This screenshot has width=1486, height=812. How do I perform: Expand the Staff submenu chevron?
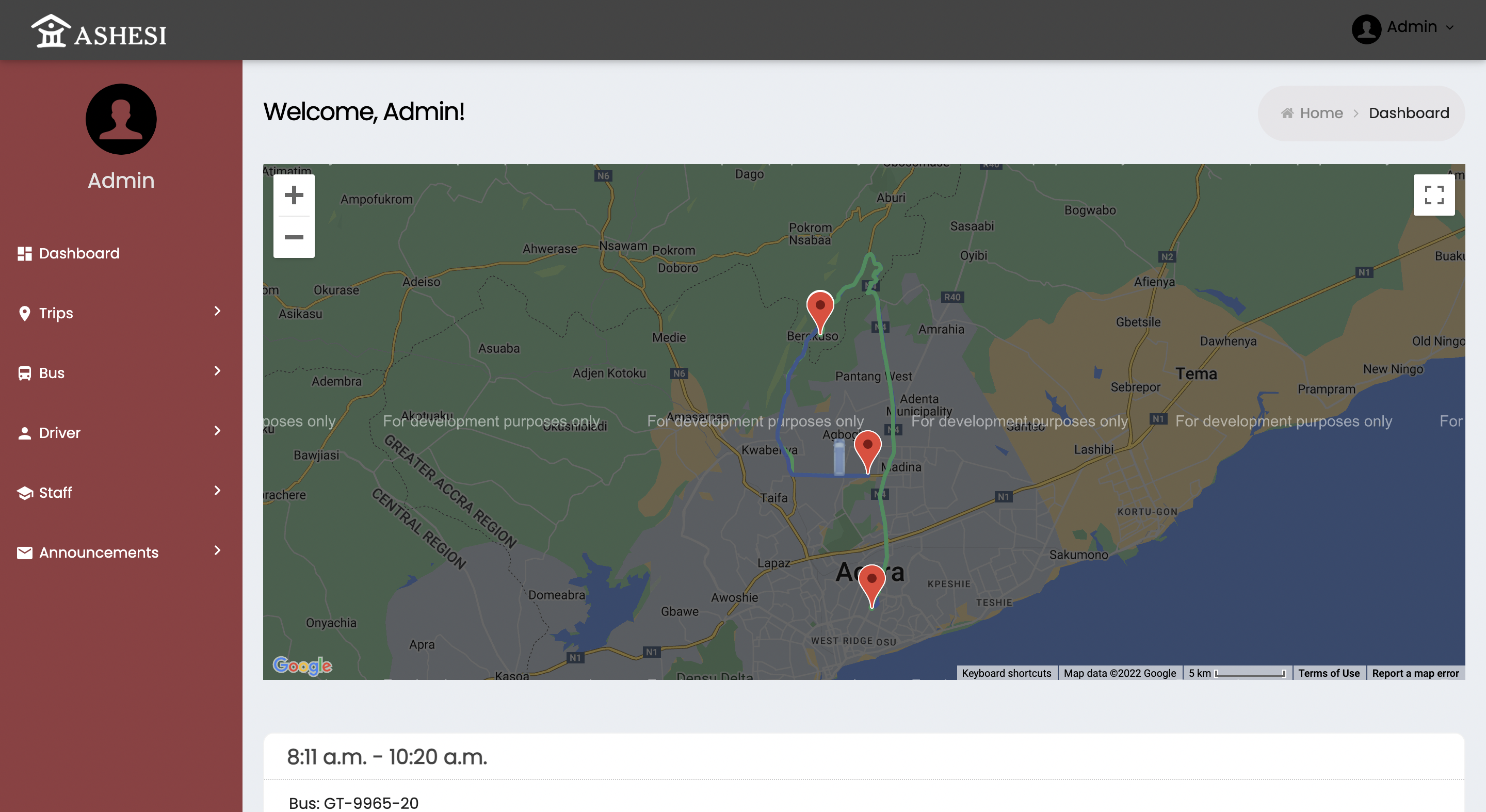[217, 491]
